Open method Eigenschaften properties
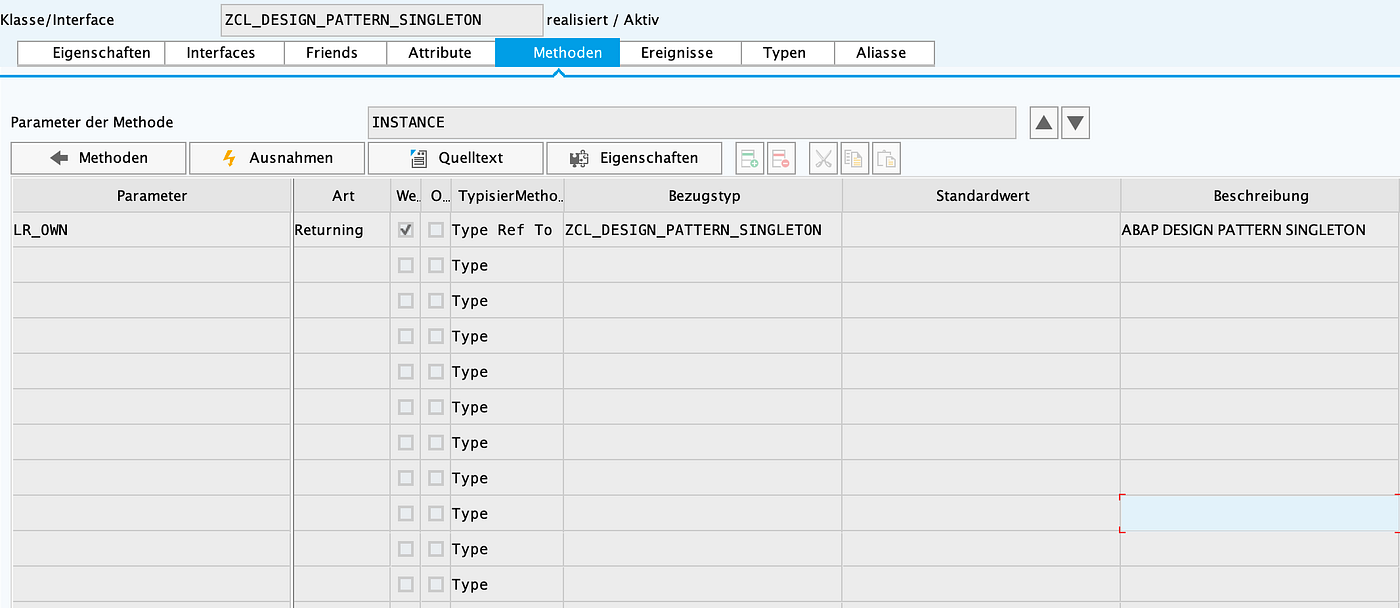This screenshot has height=608, width=1400. coord(634,157)
